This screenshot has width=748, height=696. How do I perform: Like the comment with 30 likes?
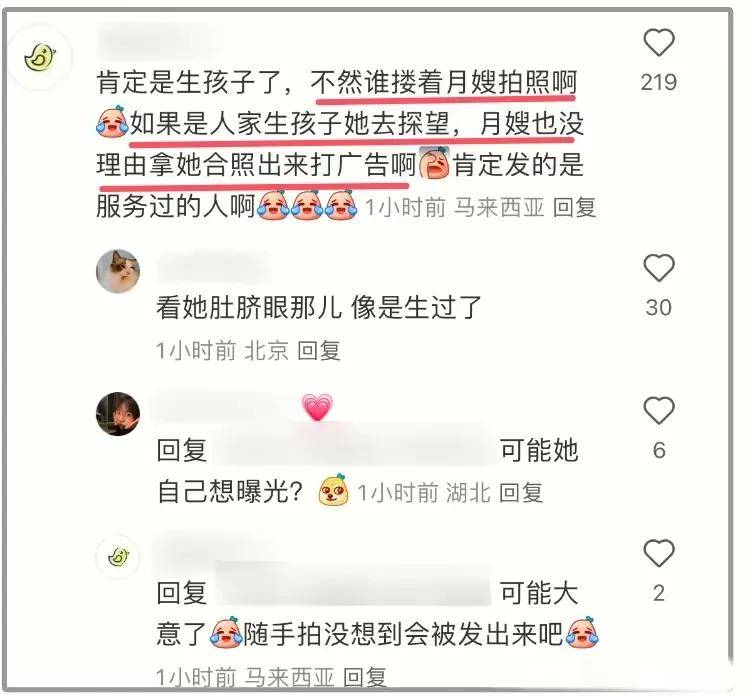(x=659, y=267)
